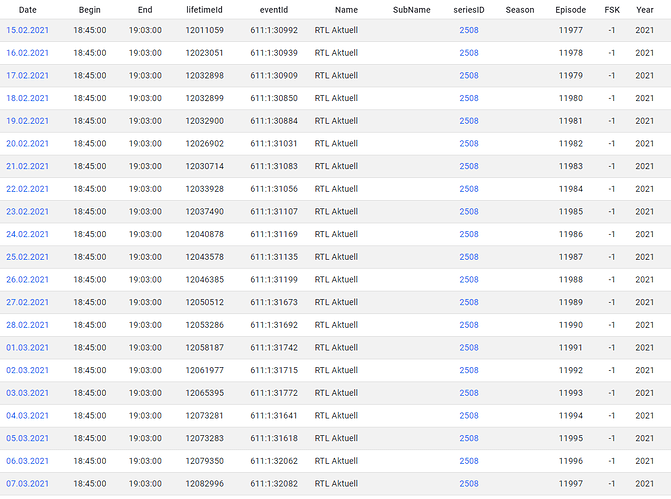671x499 pixels.
Task: Sort by the SubName column header
Action: click(412, 10)
